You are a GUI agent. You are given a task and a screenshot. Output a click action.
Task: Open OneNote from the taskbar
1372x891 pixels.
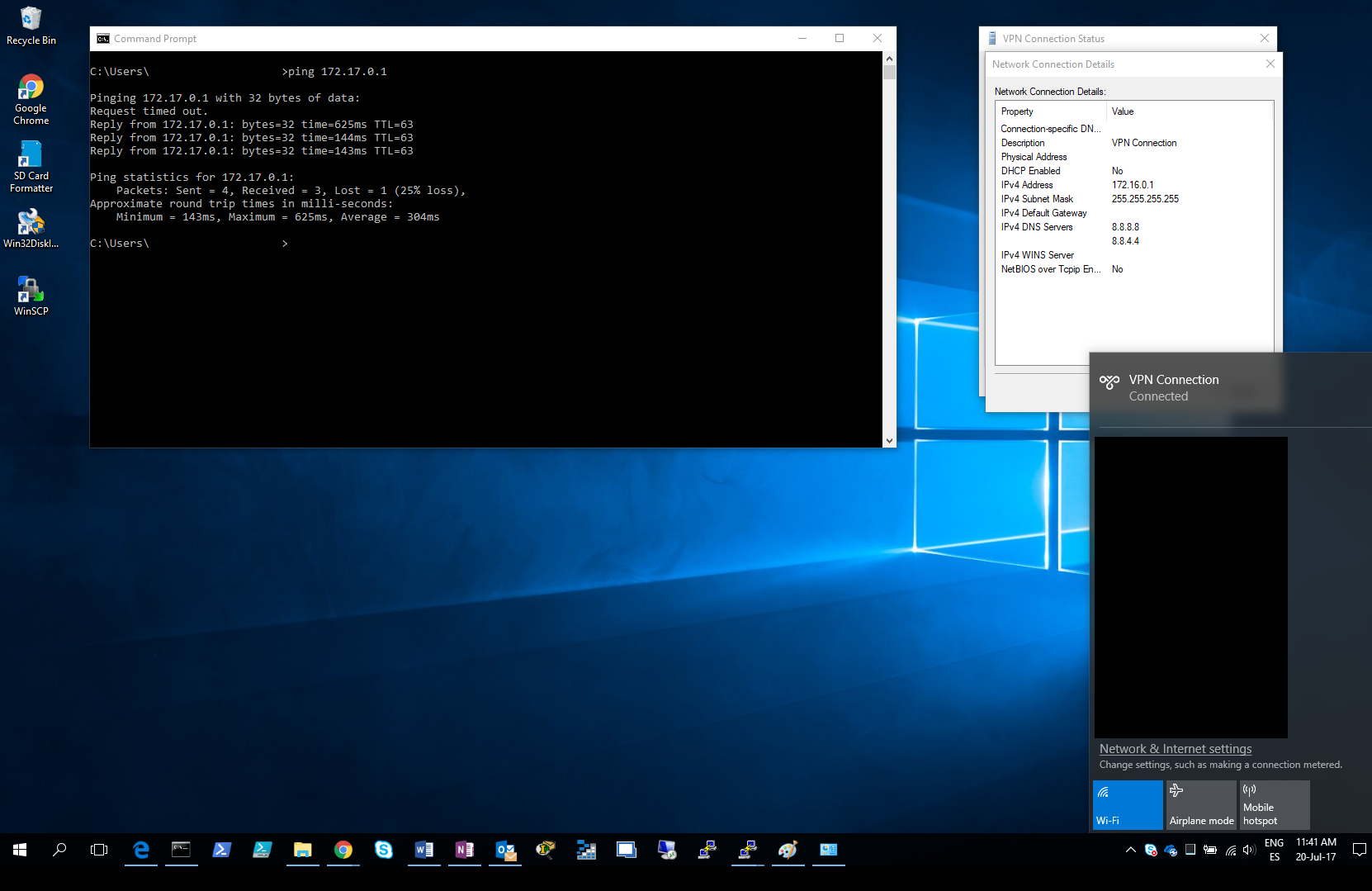click(465, 850)
